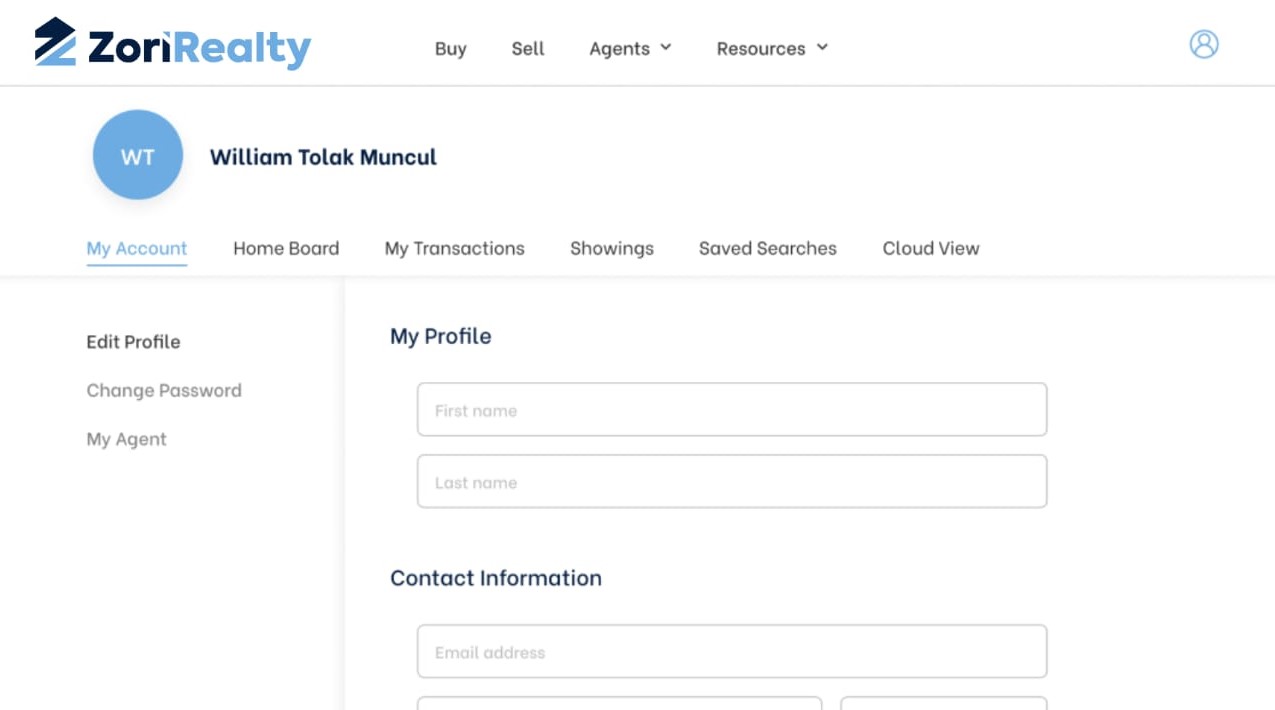Screen dimensions: 1275x710
Task: Go to My Agent in sidebar
Action: point(126,440)
